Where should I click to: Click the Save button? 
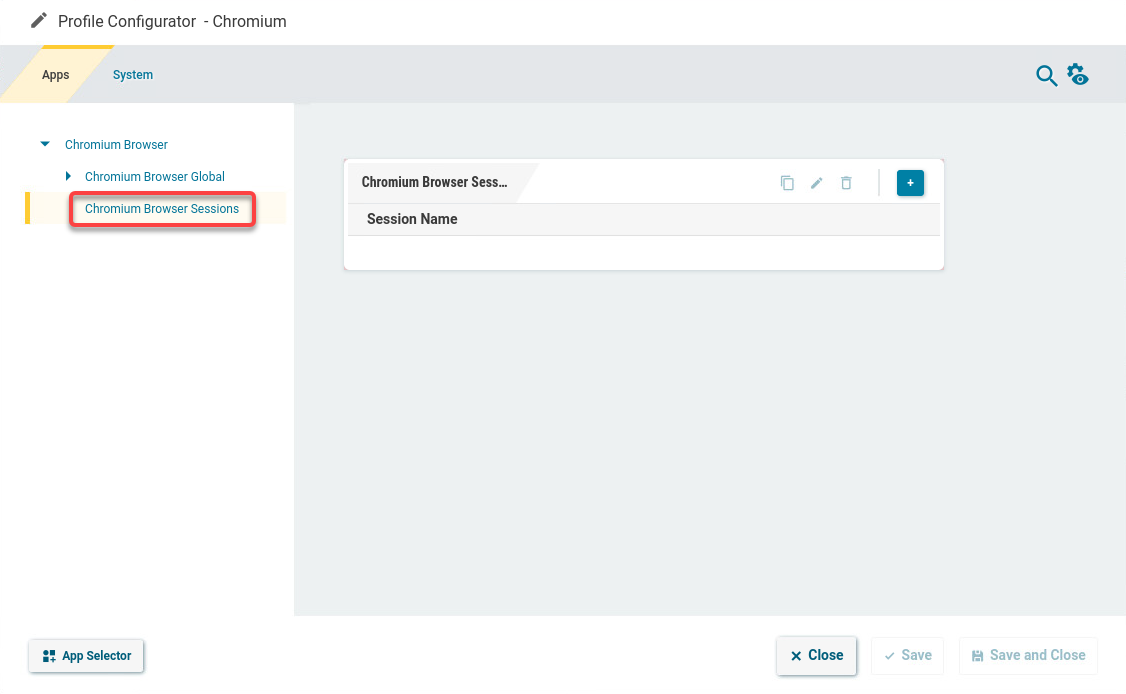[x=907, y=656]
